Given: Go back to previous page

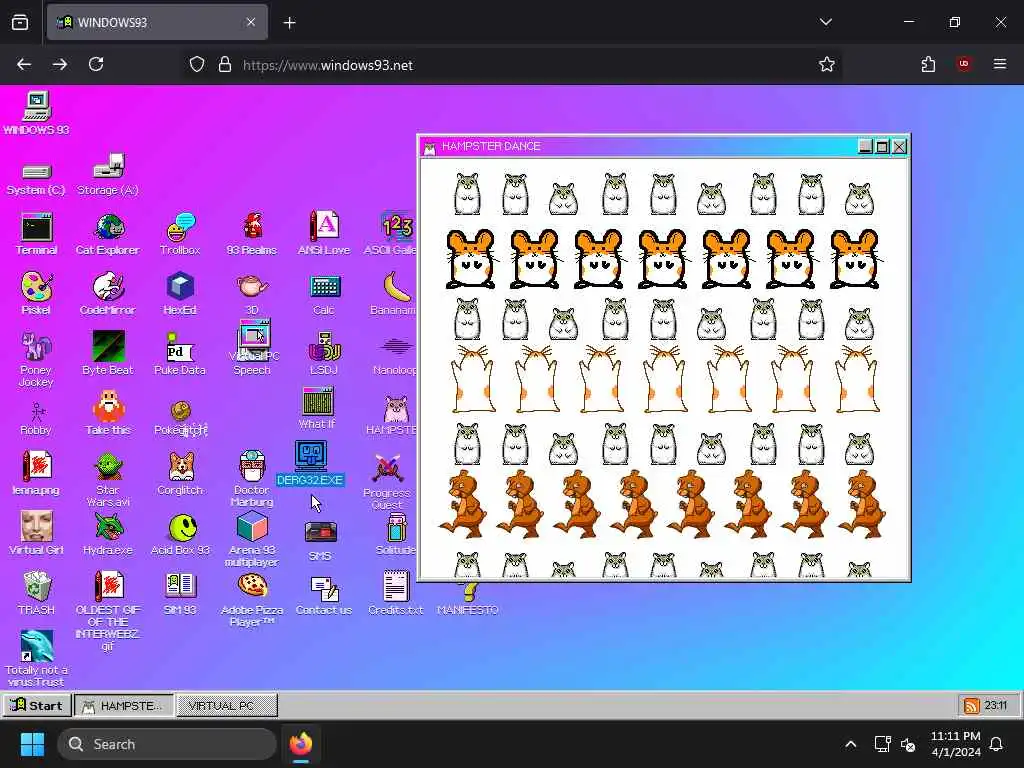Looking at the screenshot, I should (24, 64).
